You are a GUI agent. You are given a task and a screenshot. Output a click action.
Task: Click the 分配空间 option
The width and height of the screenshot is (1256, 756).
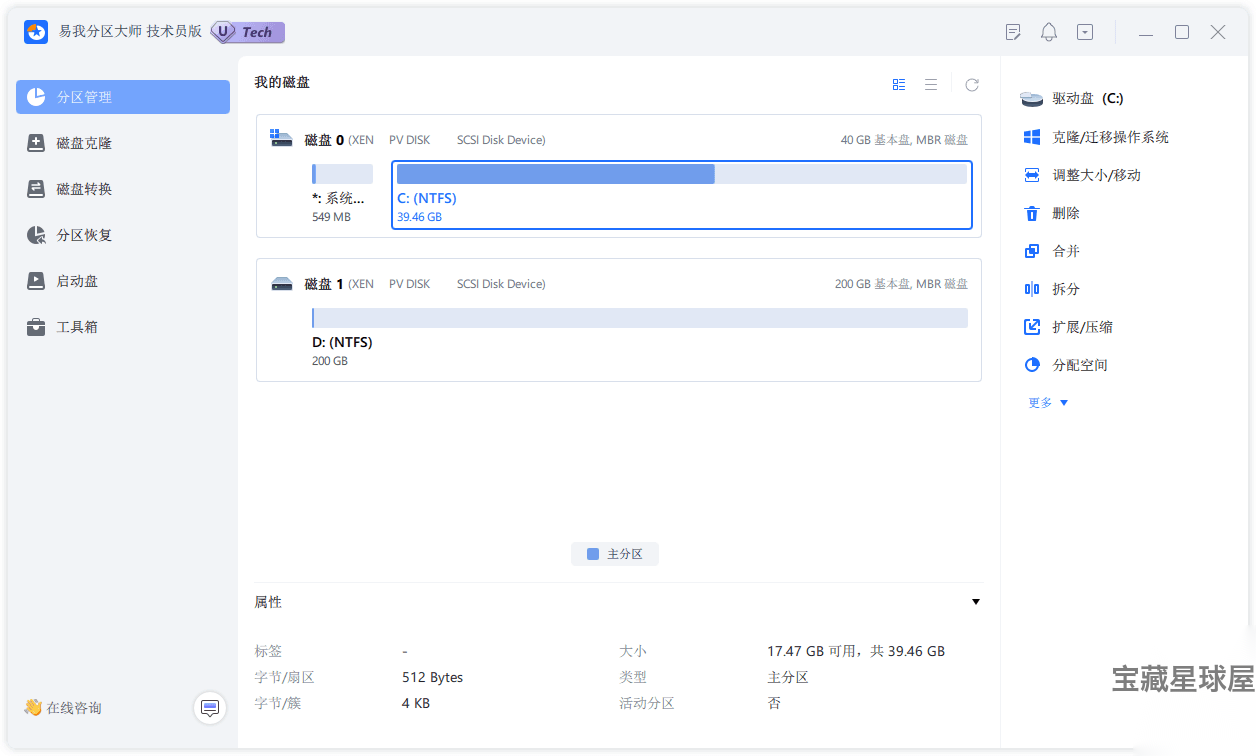pos(1066,365)
